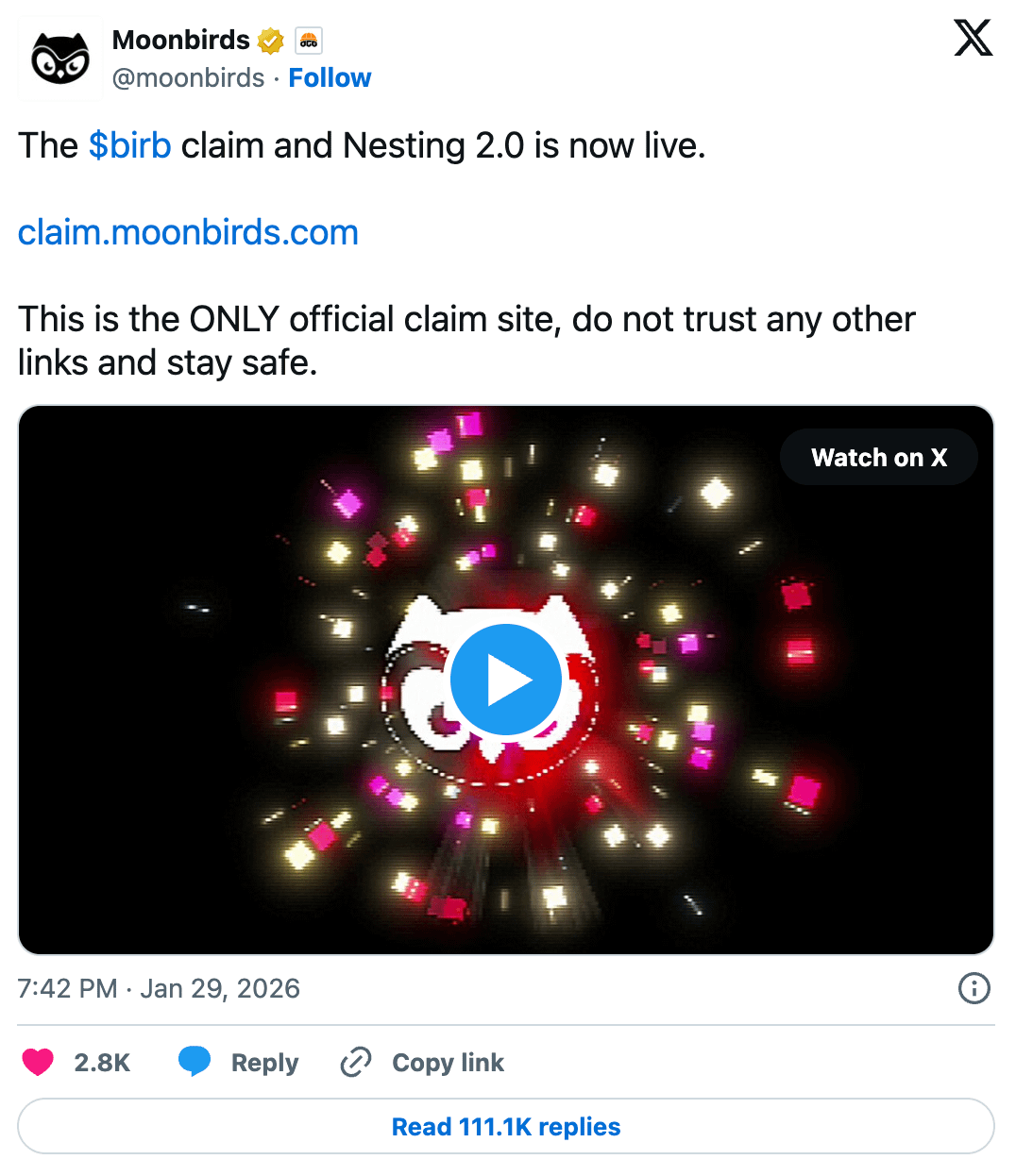Open the $birb cashtag link
Screen dimensions: 1016x1176
tap(130, 145)
